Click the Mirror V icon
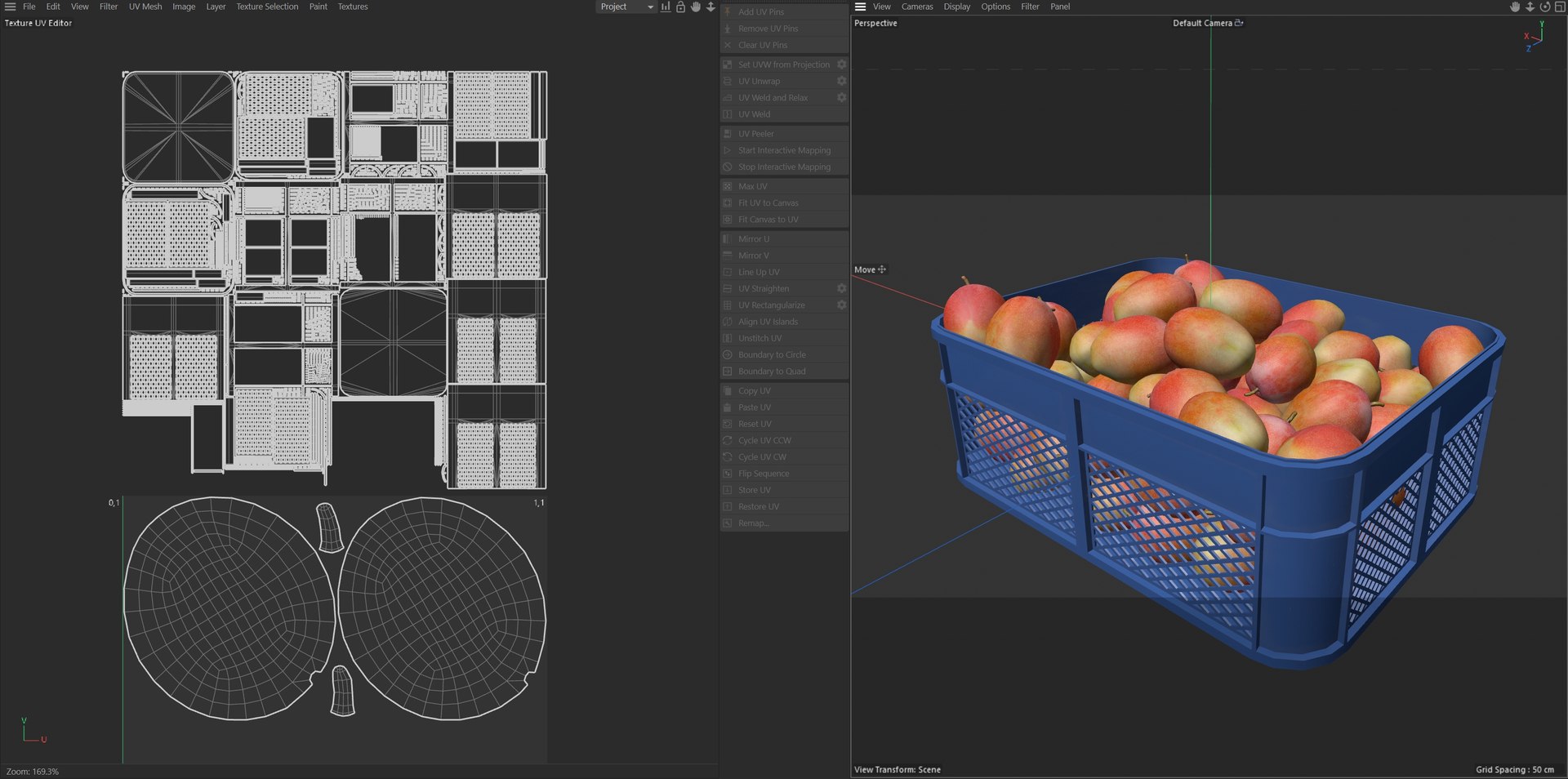Screen dimensions: 1568x779 (728, 256)
